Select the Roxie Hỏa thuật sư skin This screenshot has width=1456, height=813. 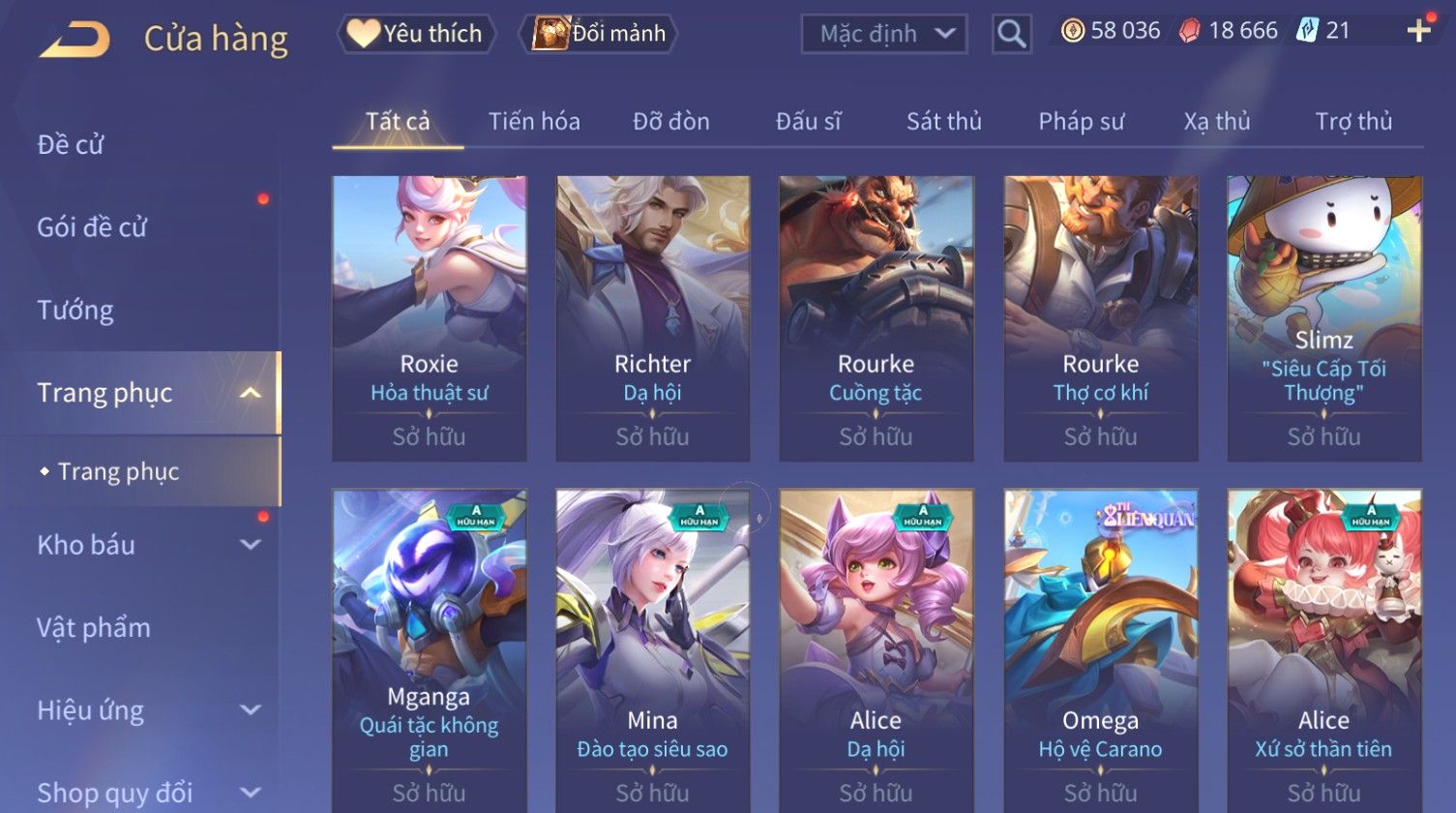[430, 318]
